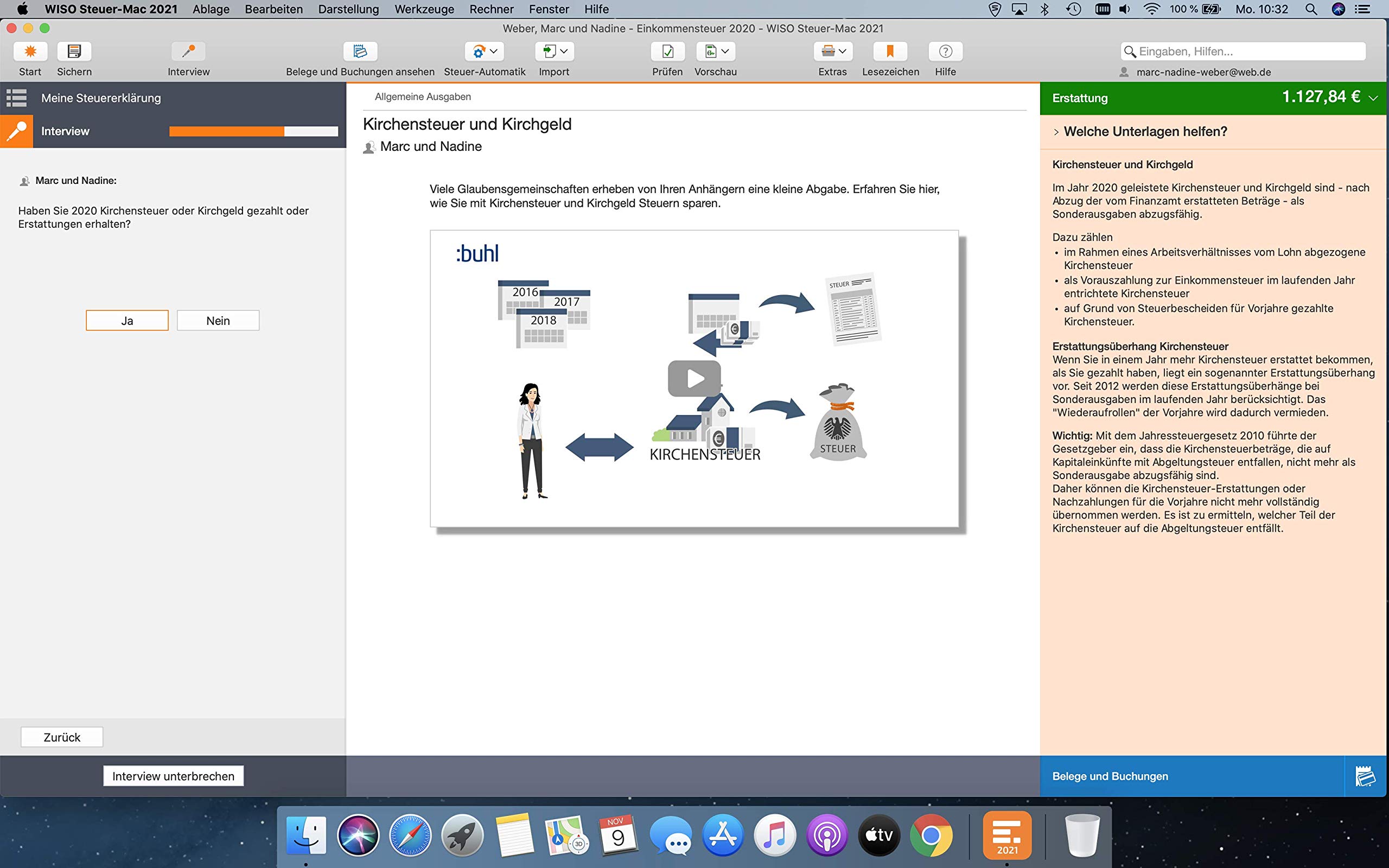Go back with the Zurück button

click(x=62, y=737)
